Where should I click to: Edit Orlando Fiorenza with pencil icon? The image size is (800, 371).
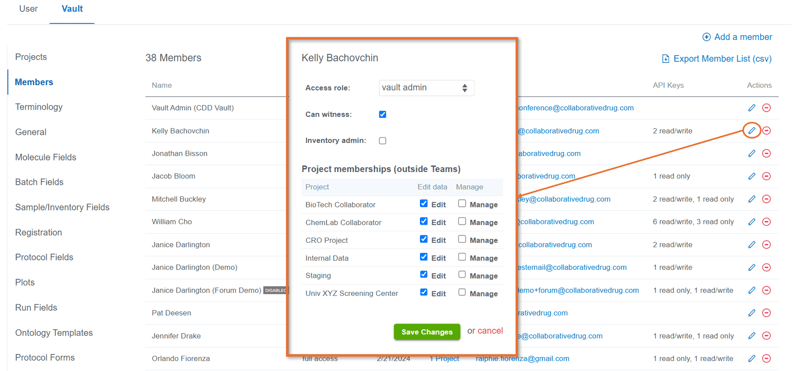tap(751, 358)
